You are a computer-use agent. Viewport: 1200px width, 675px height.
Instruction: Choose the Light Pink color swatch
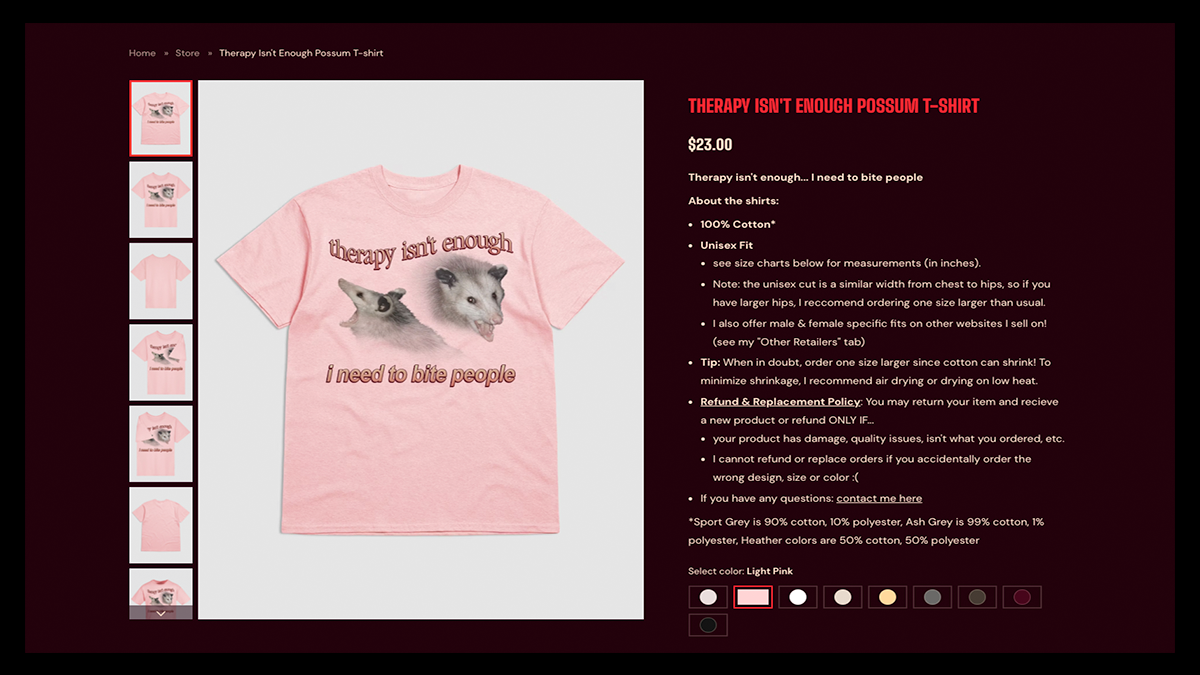pos(753,597)
